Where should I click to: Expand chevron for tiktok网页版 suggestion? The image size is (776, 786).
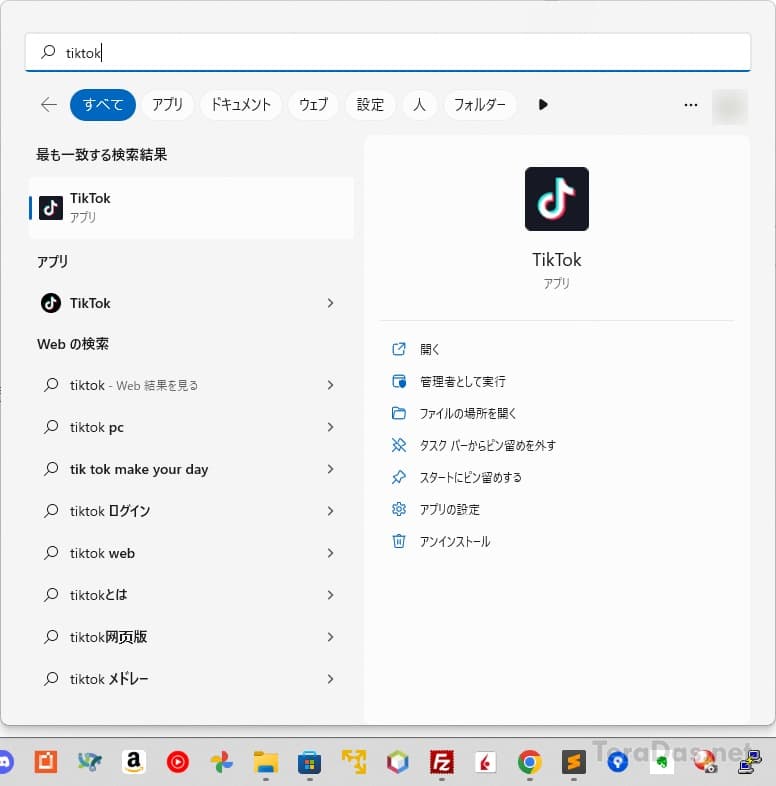tap(330, 637)
